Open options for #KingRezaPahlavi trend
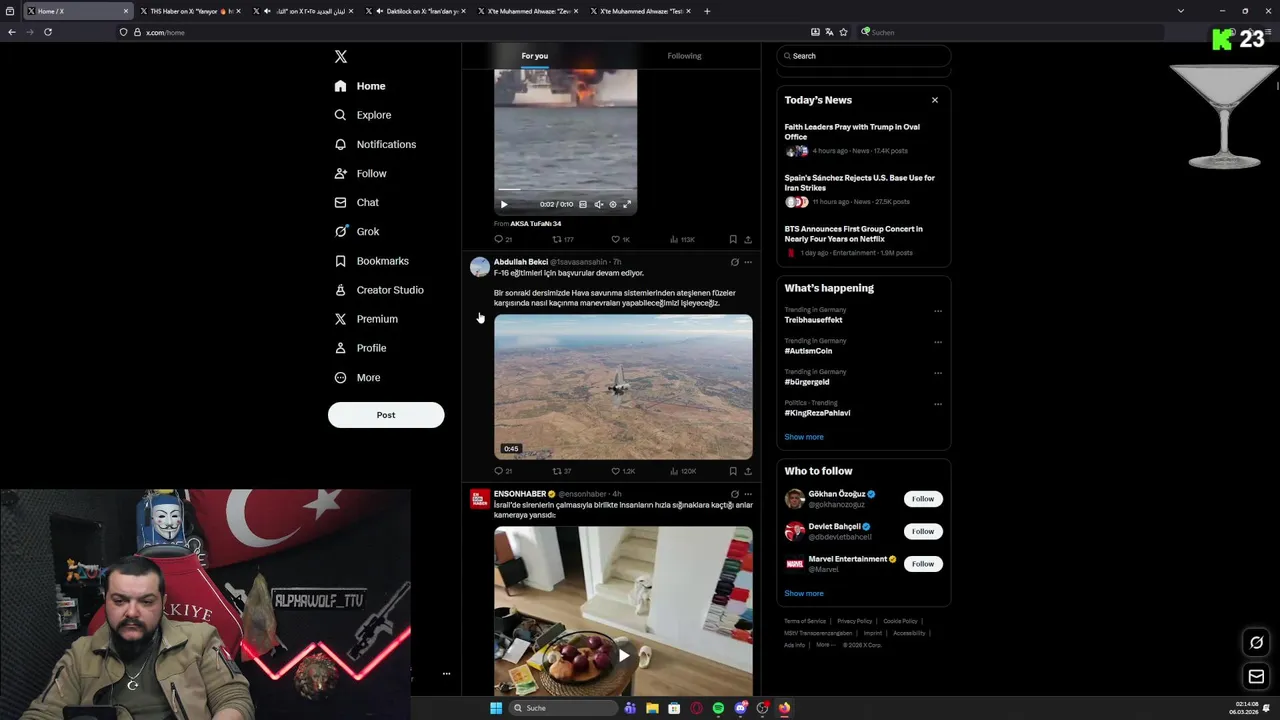Image resolution: width=1280 pixels, height=720 pixels. click(938, 404)
